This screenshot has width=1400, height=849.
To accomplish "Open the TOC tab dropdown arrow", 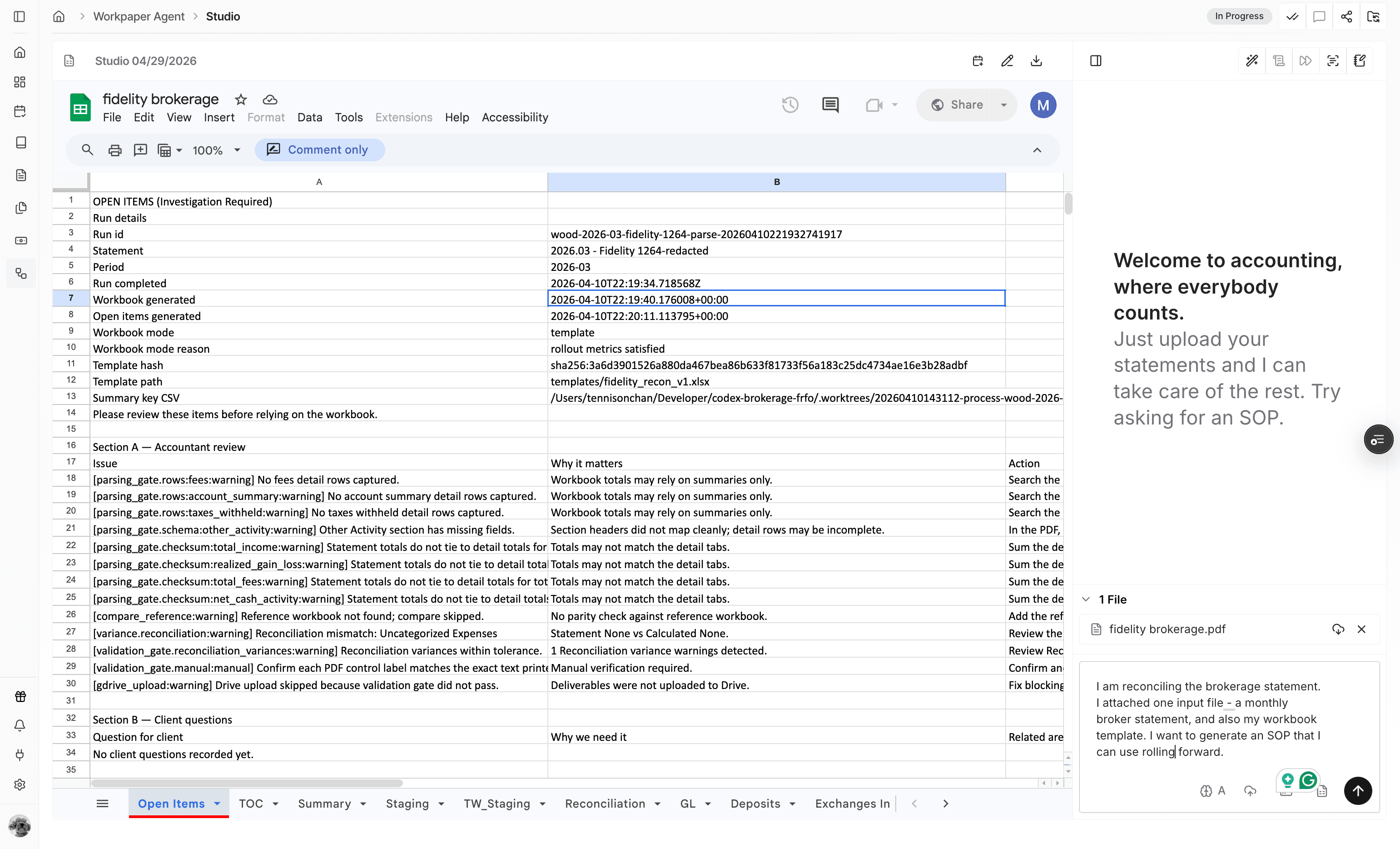I will click(276, 804).
